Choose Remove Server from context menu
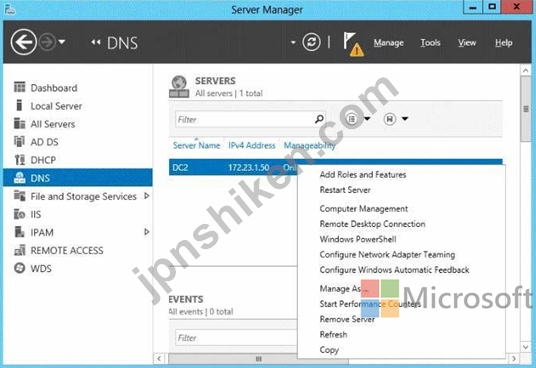This screenshot has height=368, width=536. click(347, 319)
